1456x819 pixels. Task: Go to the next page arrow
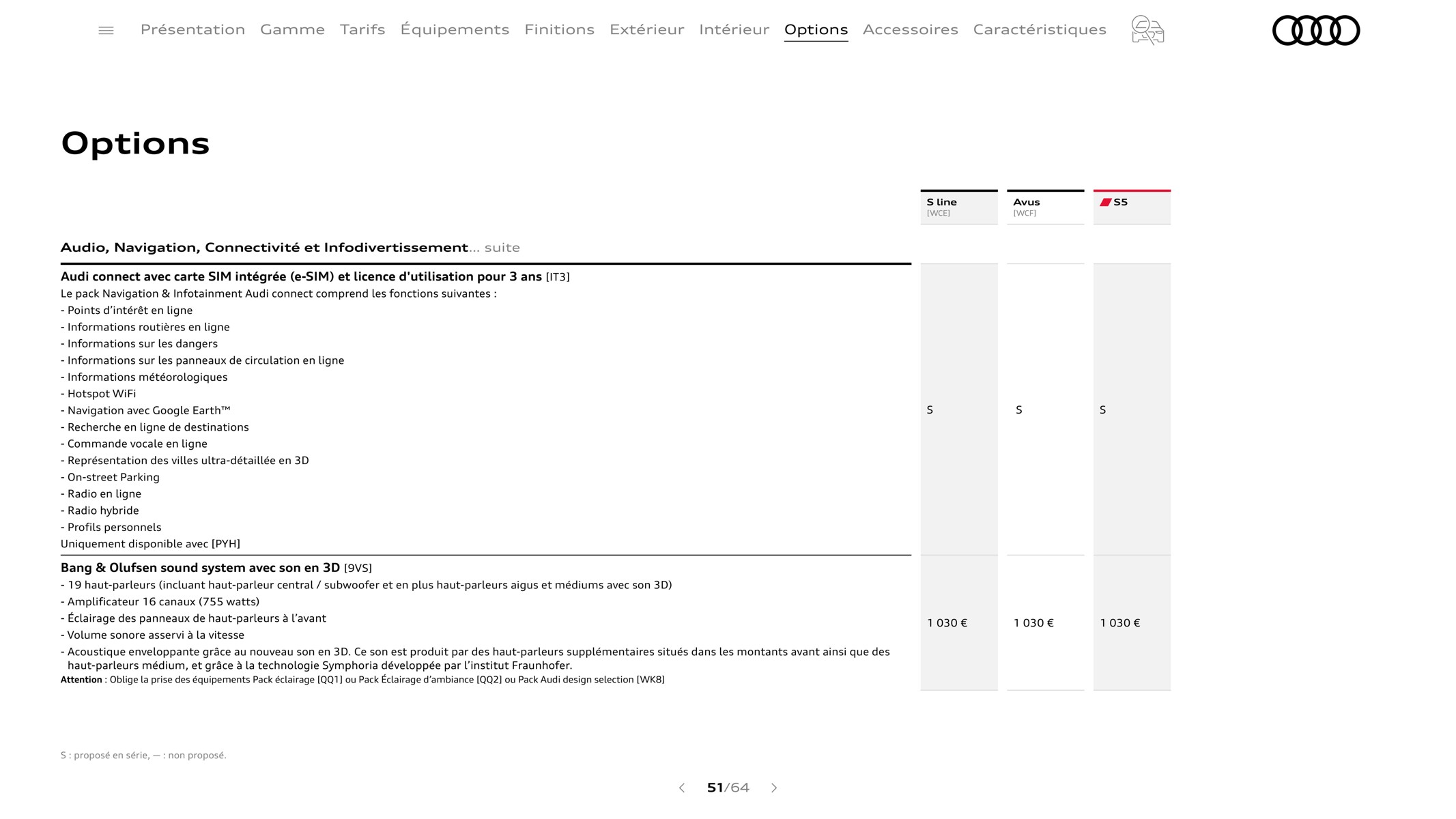point(774,788)
